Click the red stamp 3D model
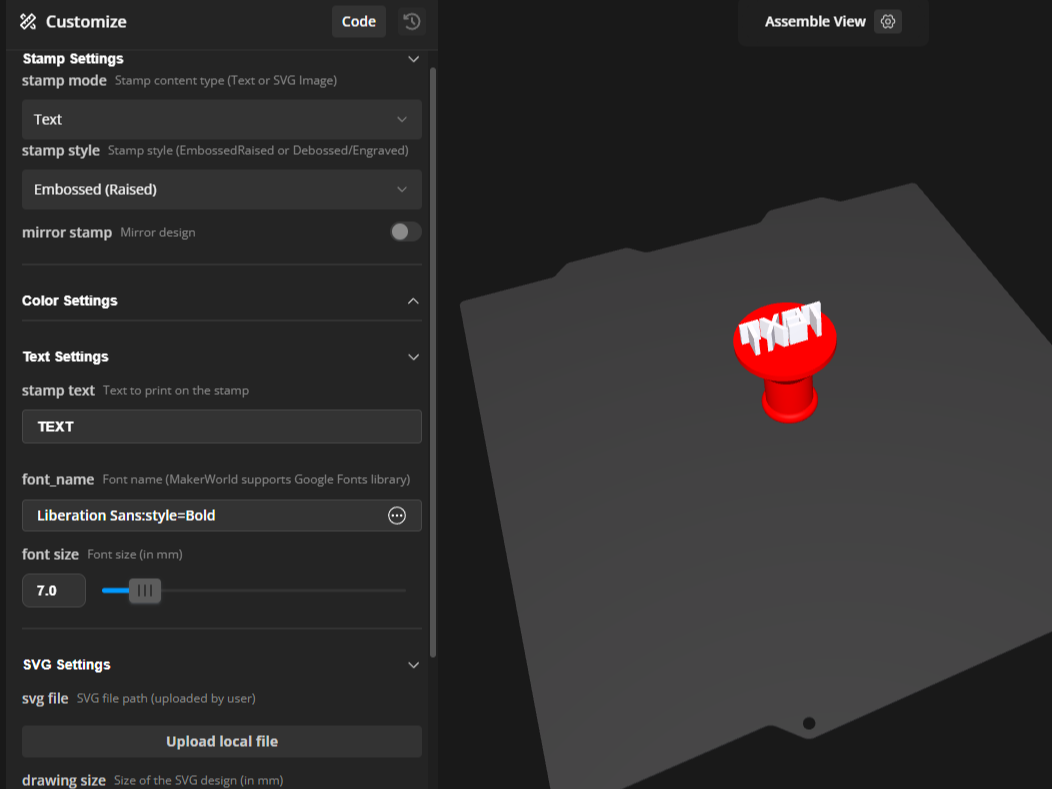Viewport: 1052px width, 789px height. click(x=785, y=362)
